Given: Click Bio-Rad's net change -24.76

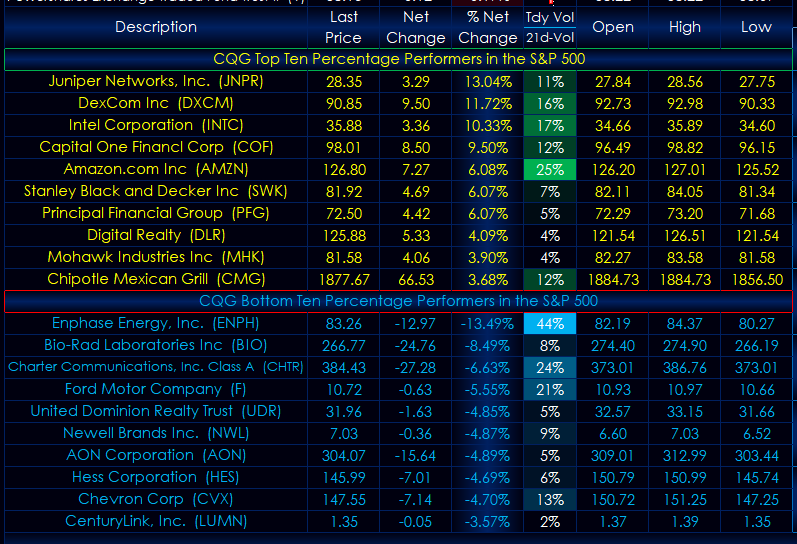Looking at the screenshot, I should 416,345.
